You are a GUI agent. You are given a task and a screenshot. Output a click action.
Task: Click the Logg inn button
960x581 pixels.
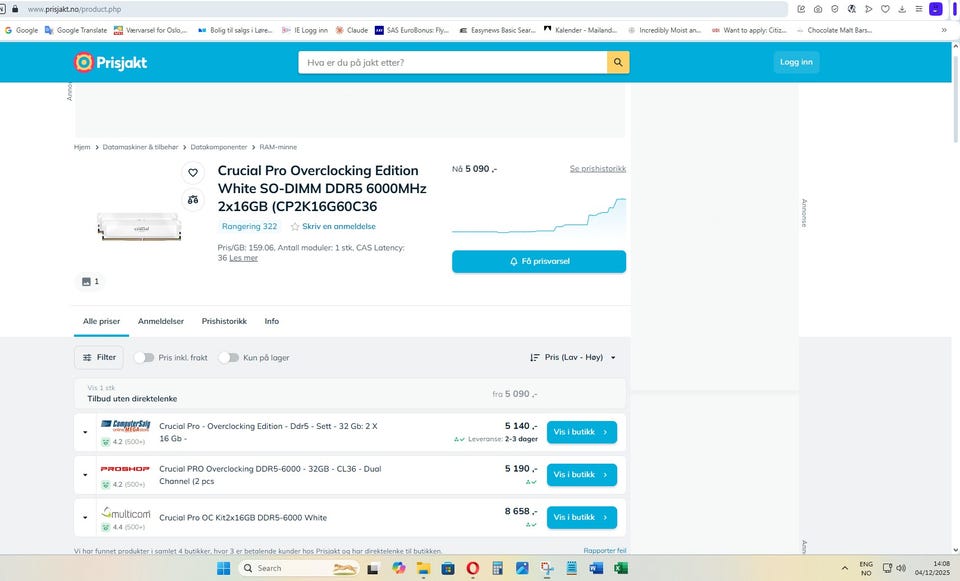point(796,62)
